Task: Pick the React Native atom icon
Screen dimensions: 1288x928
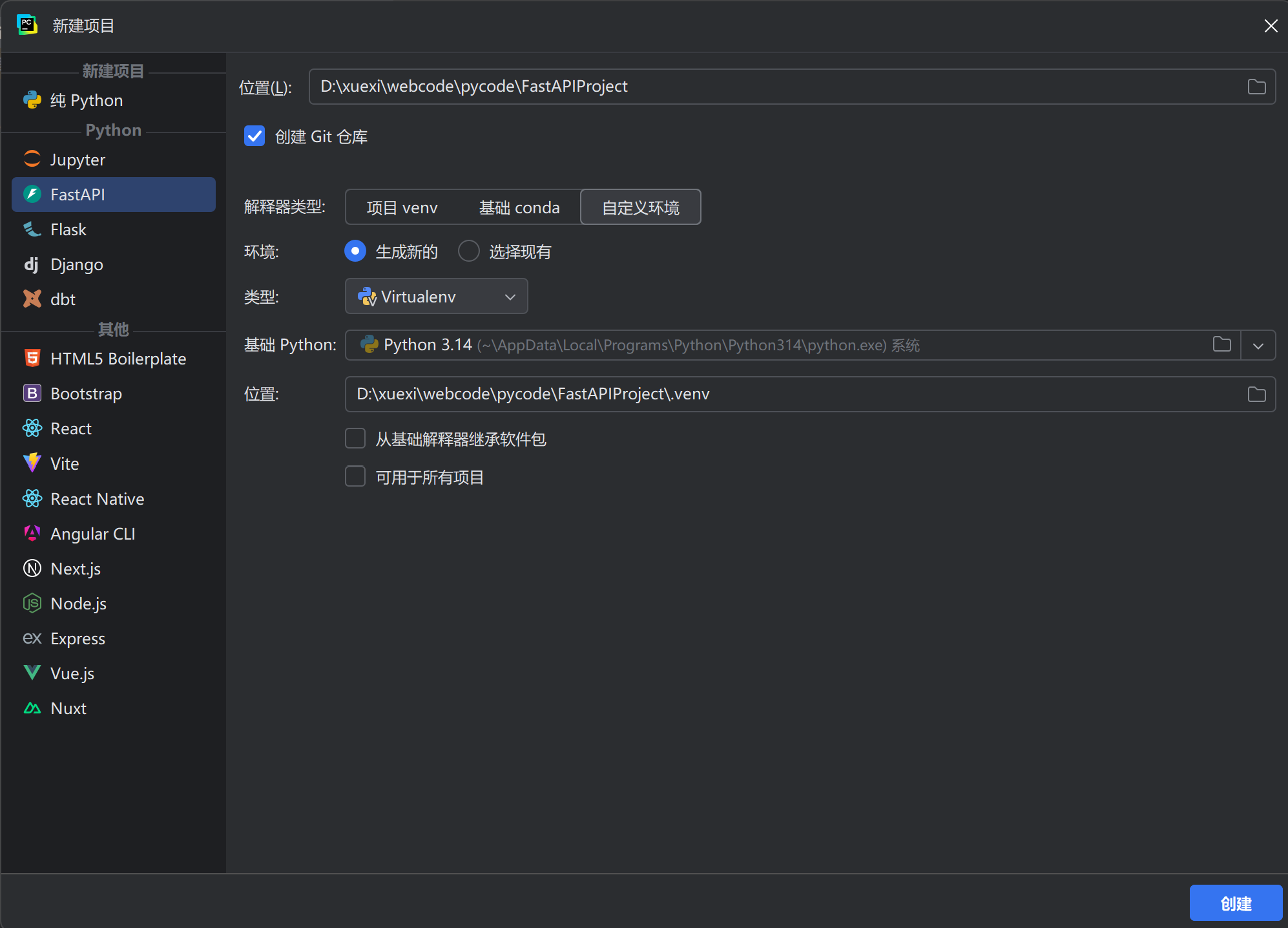Action: click(32, 498)
